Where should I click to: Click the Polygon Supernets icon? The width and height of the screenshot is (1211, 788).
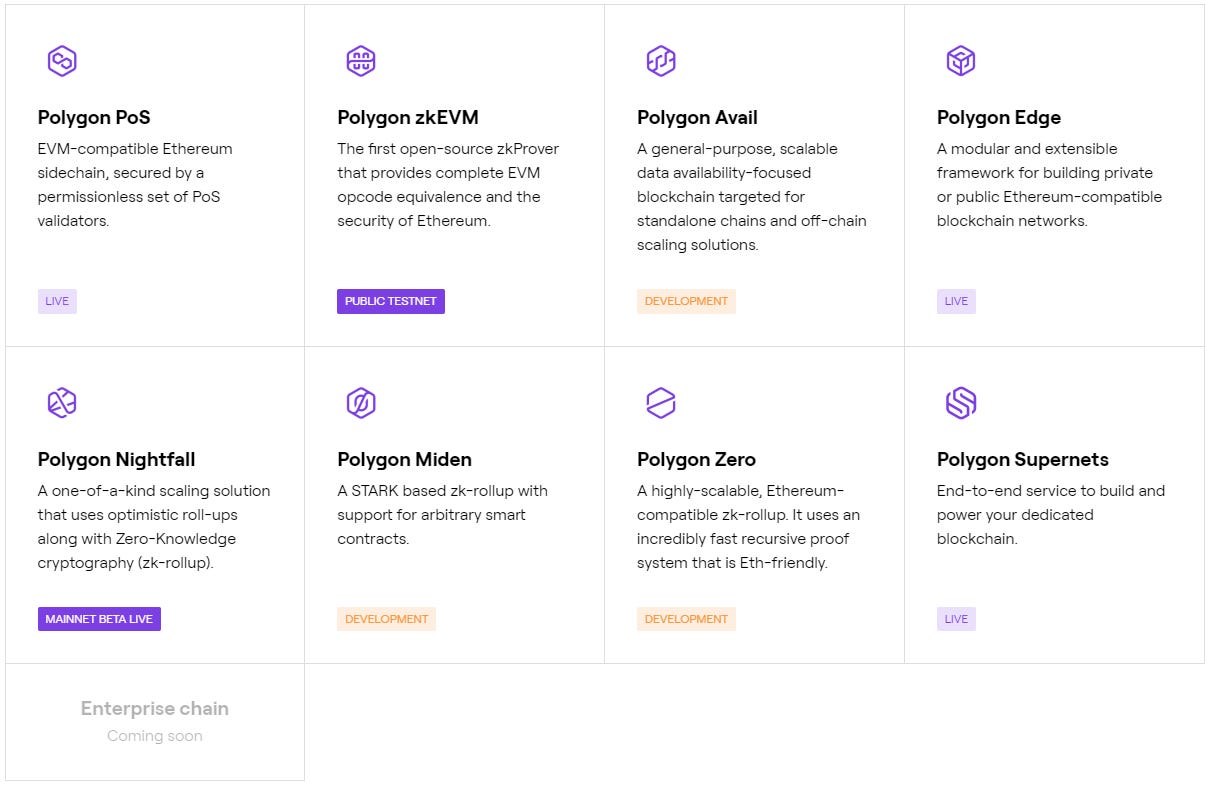960,403
